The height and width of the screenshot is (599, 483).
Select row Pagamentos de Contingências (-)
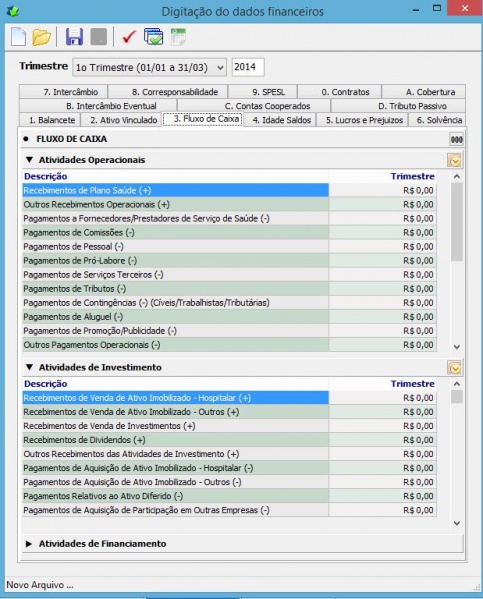point(229,303)
